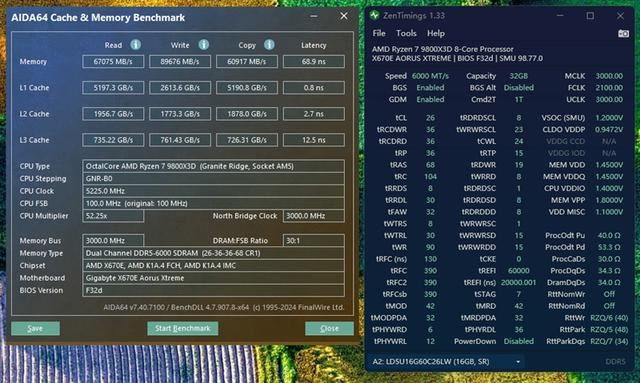This screenshot has height=383, width=640.
Task: Take a ZenTimings screenshot with camera icon
Action: 623,33
